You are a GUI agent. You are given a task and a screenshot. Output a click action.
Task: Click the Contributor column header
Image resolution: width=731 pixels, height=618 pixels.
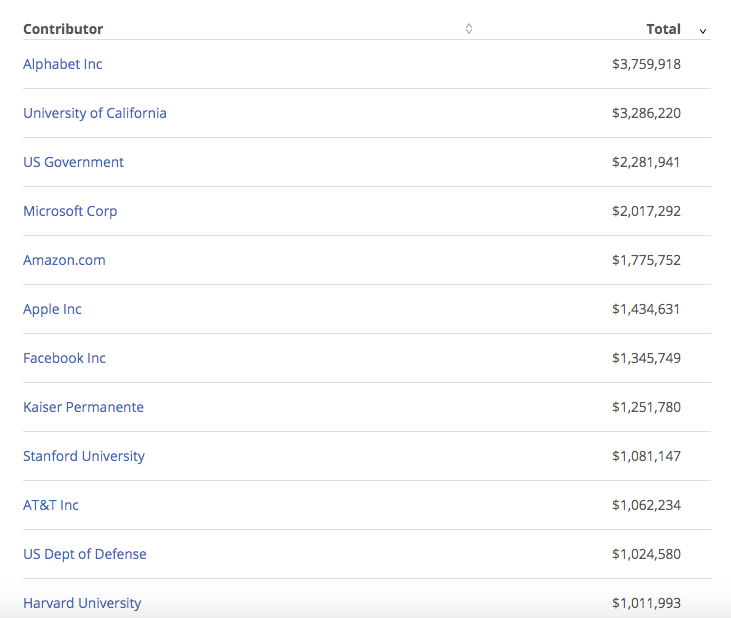63,29
